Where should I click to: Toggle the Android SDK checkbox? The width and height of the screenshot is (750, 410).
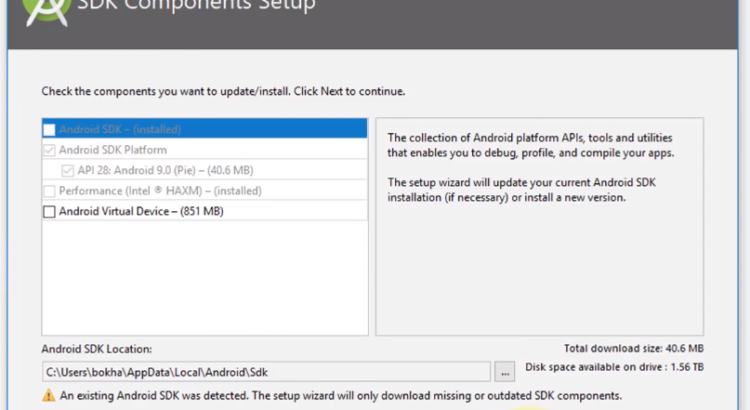(x=49, y=129)
